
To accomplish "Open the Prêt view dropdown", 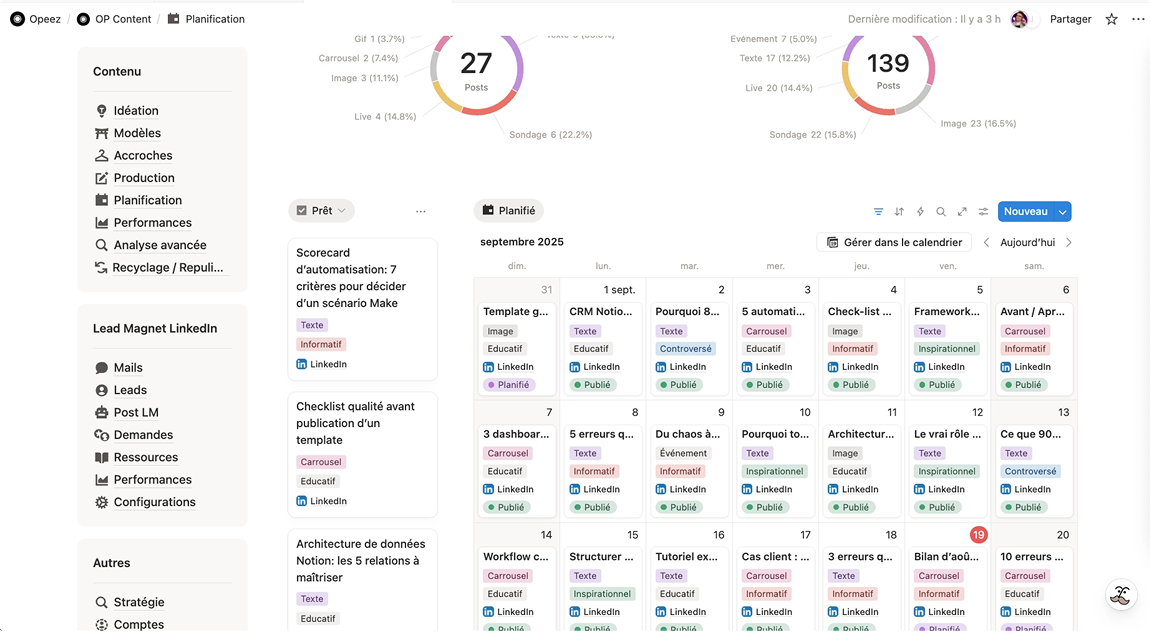I will point(321,210).
